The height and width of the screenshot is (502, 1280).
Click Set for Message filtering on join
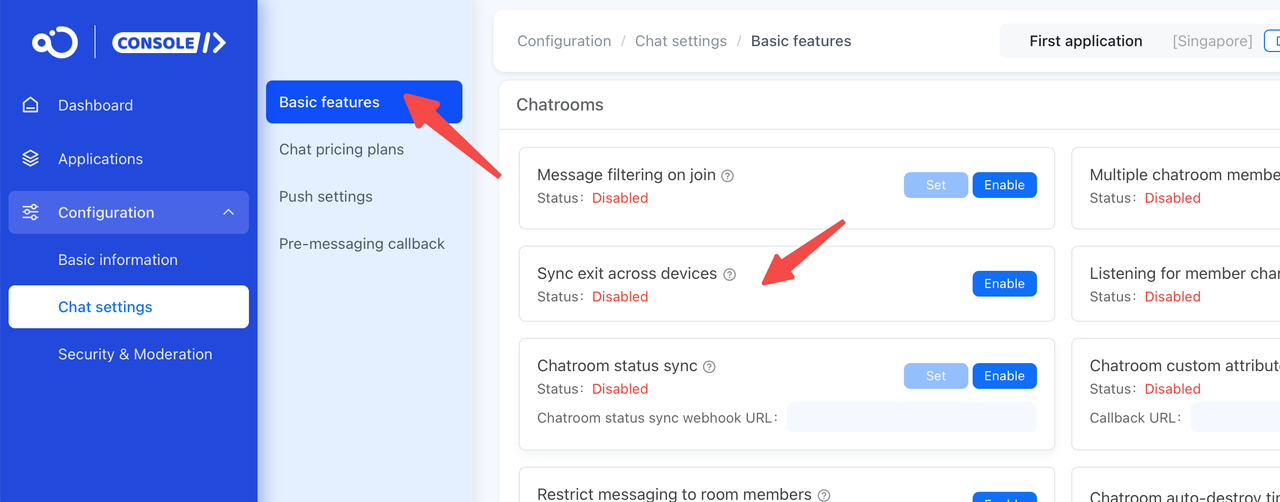point(936,185)
